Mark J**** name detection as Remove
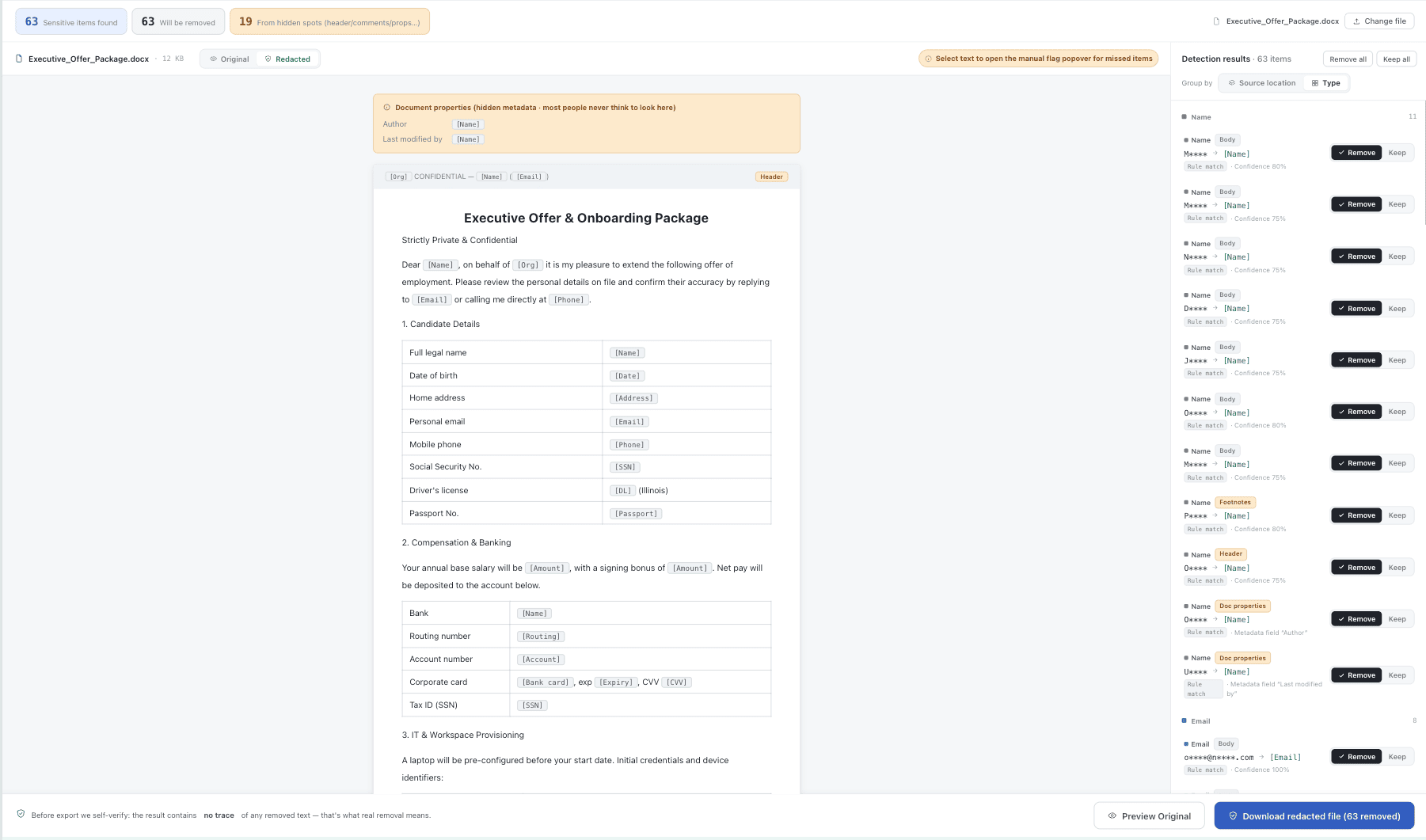Screen dimensions: 1426x840 click(x=1356, y=360)
